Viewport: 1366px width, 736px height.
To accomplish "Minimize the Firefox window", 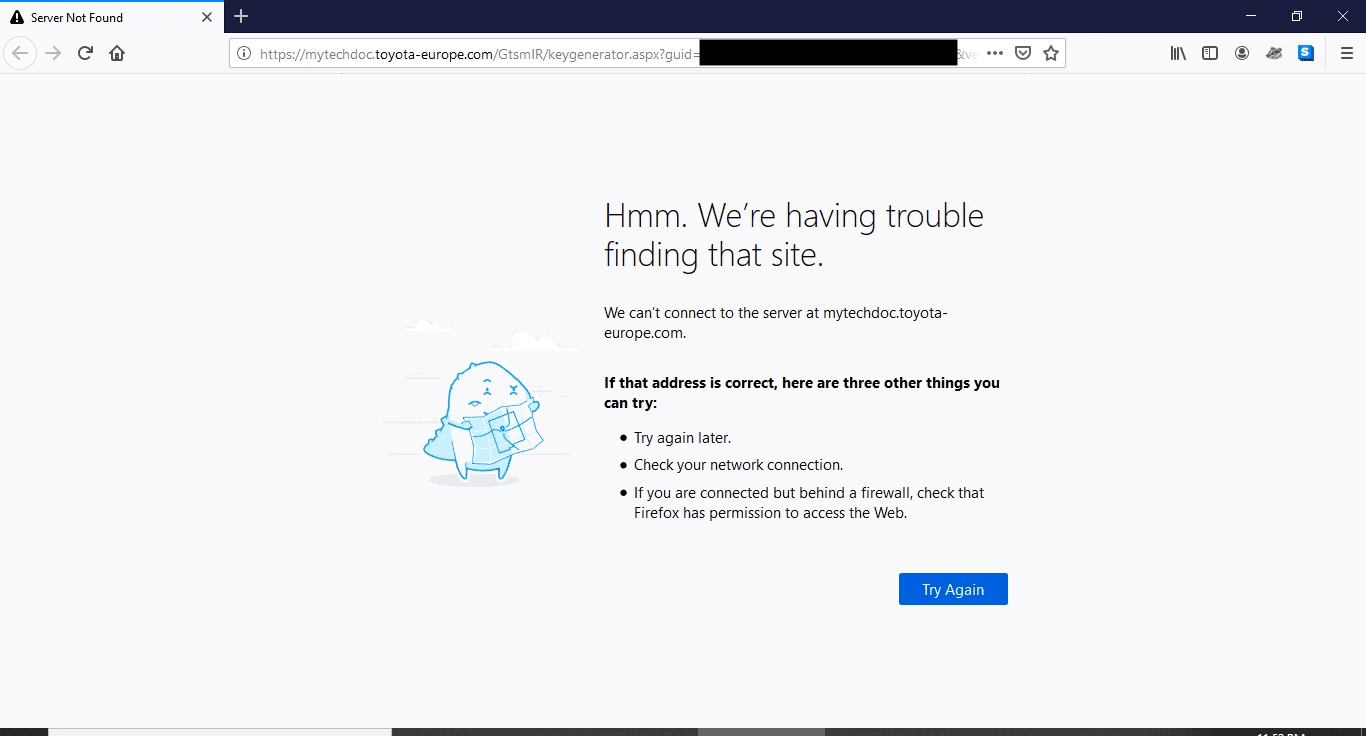I will point(1251,16).
